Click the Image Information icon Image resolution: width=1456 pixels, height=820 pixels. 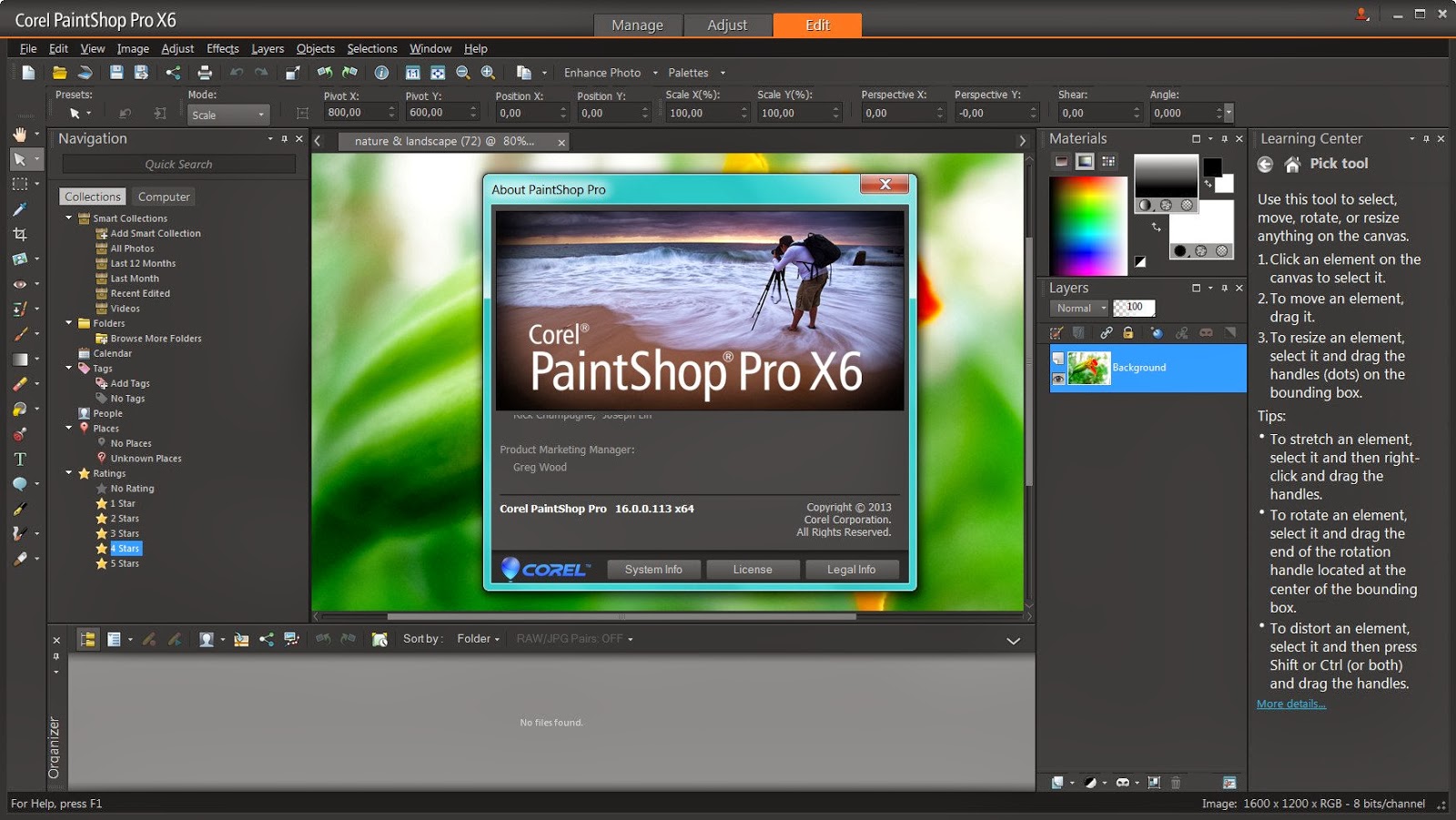click(381, 73)
